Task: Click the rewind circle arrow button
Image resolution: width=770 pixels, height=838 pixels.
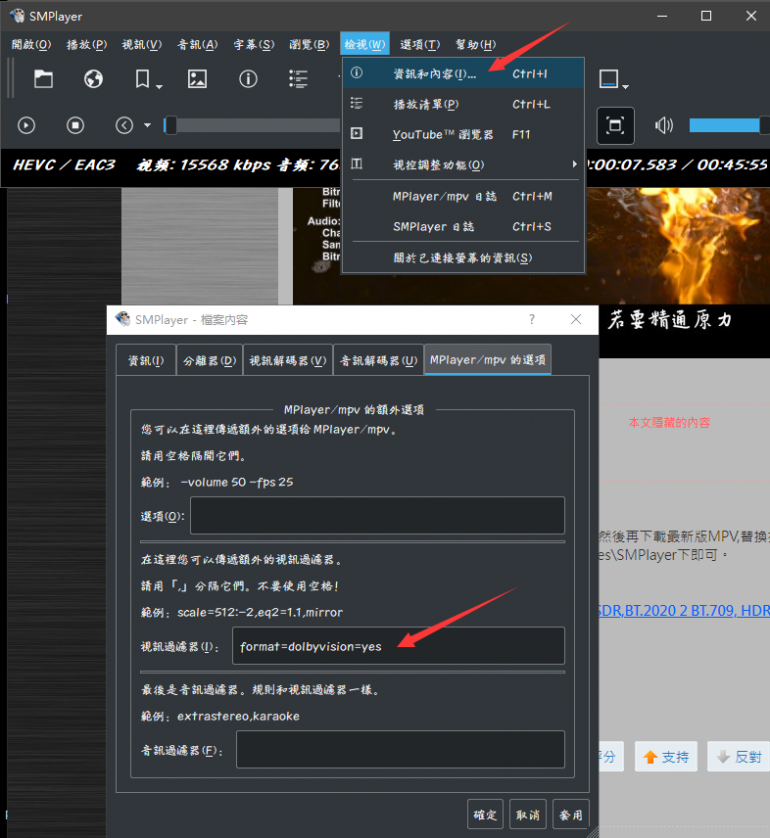Action: click(x=125, y=126)
